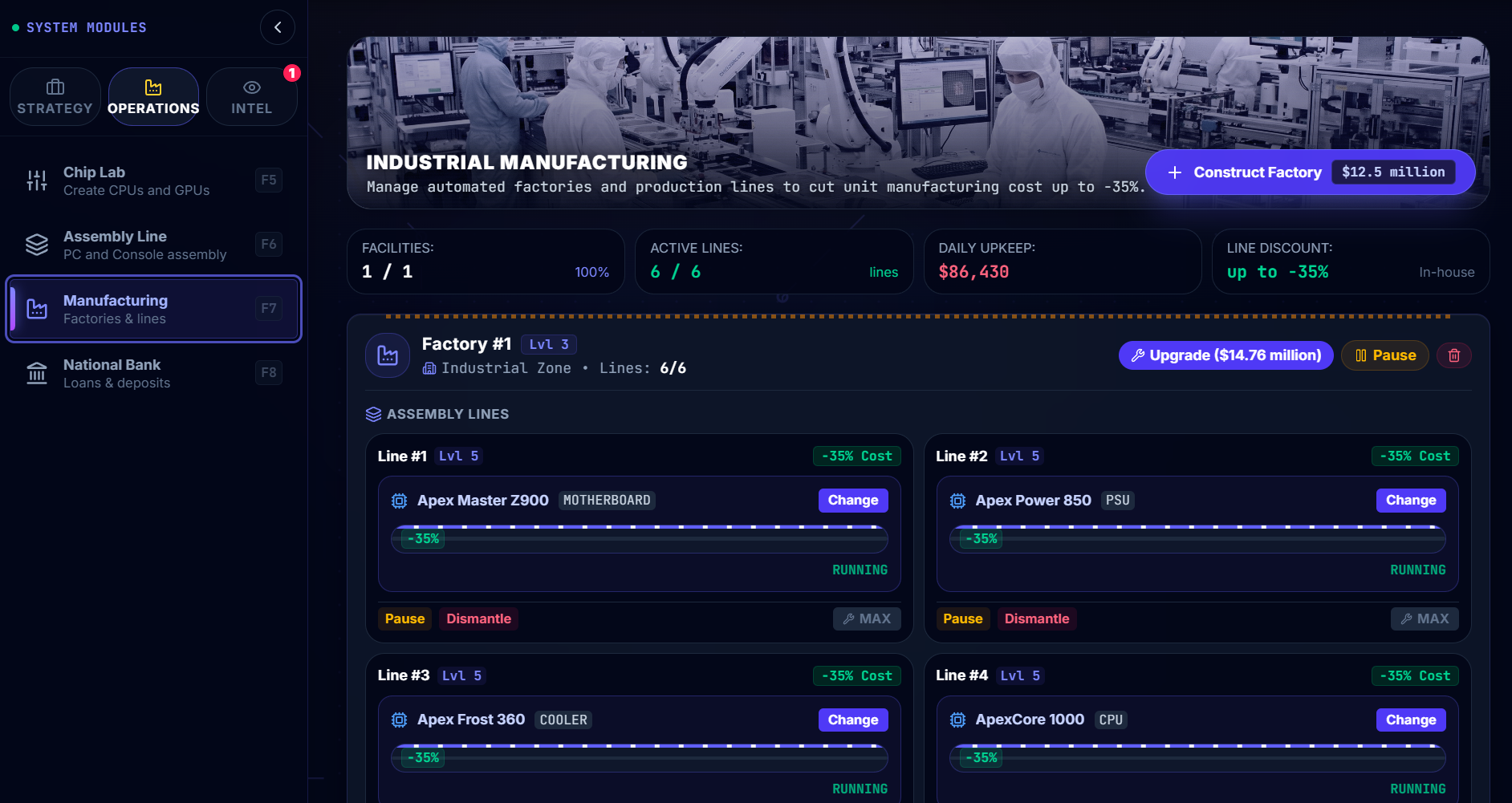Click the Intel notification badge
Viewport: 1512px width, 803px height.
pyautogui.click(x=292, y=73)
